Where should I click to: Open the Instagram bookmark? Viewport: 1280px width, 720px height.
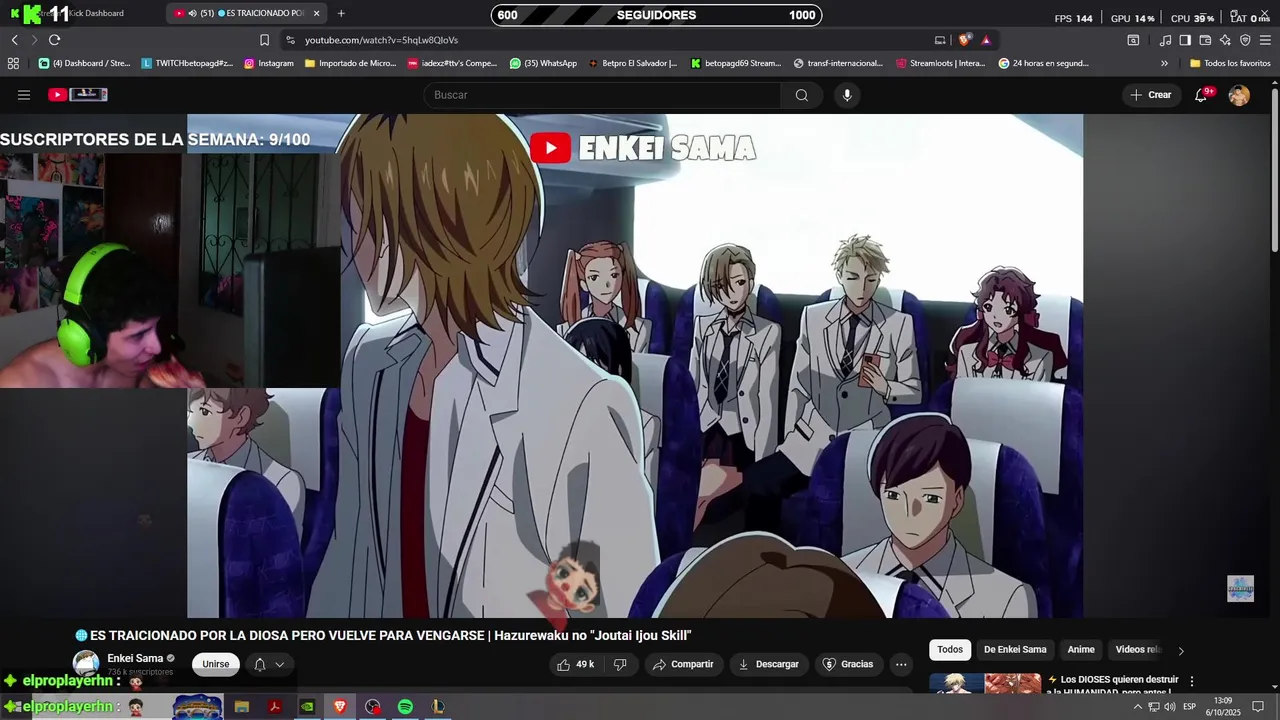click(269, 63)
